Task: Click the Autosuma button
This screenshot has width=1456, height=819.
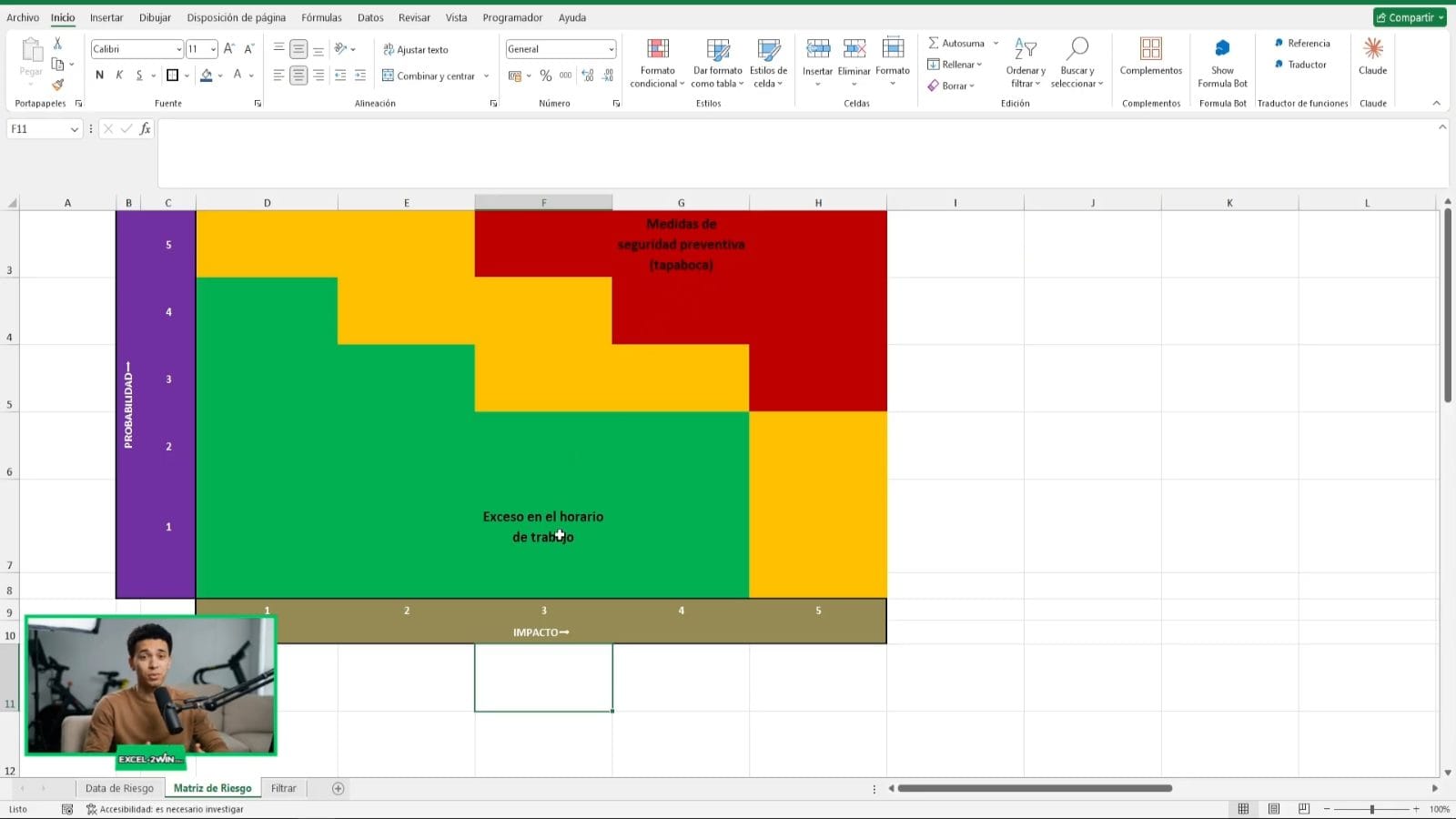Action: 956,43
